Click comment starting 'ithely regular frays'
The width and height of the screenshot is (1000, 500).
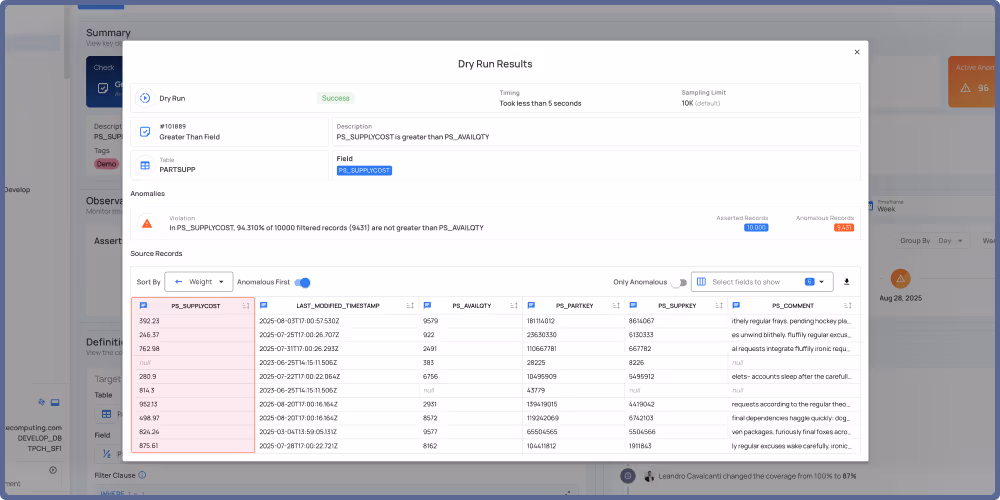tap(791, 321)
